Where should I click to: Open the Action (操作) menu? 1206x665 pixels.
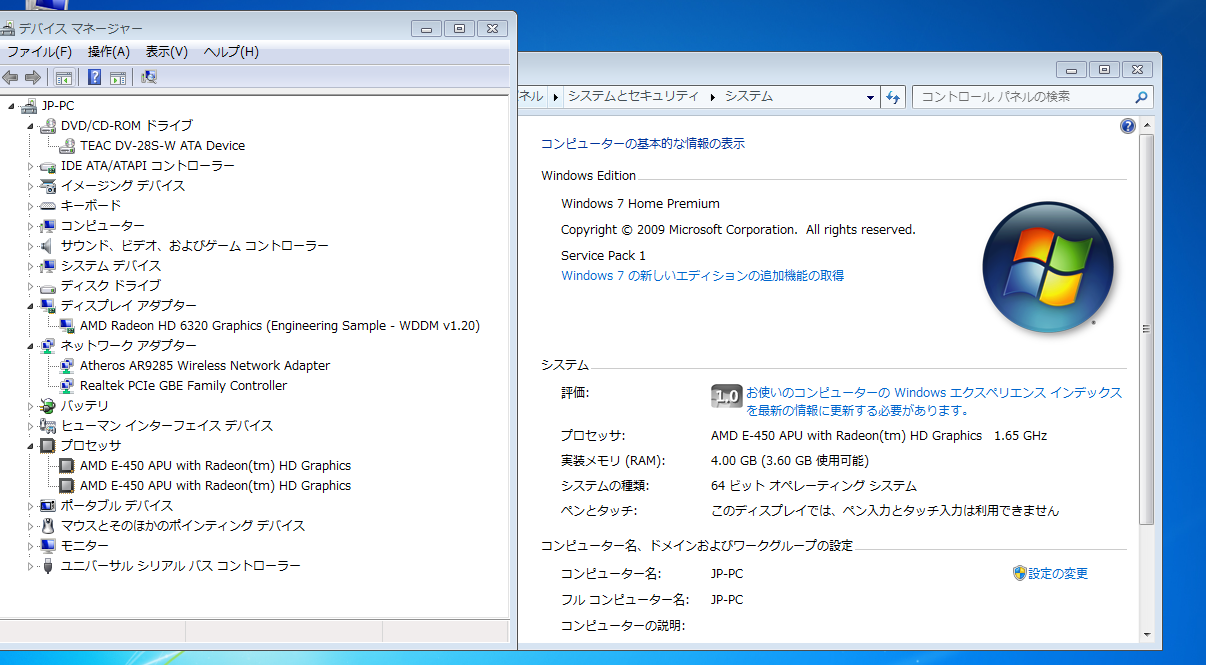point(109,52)
